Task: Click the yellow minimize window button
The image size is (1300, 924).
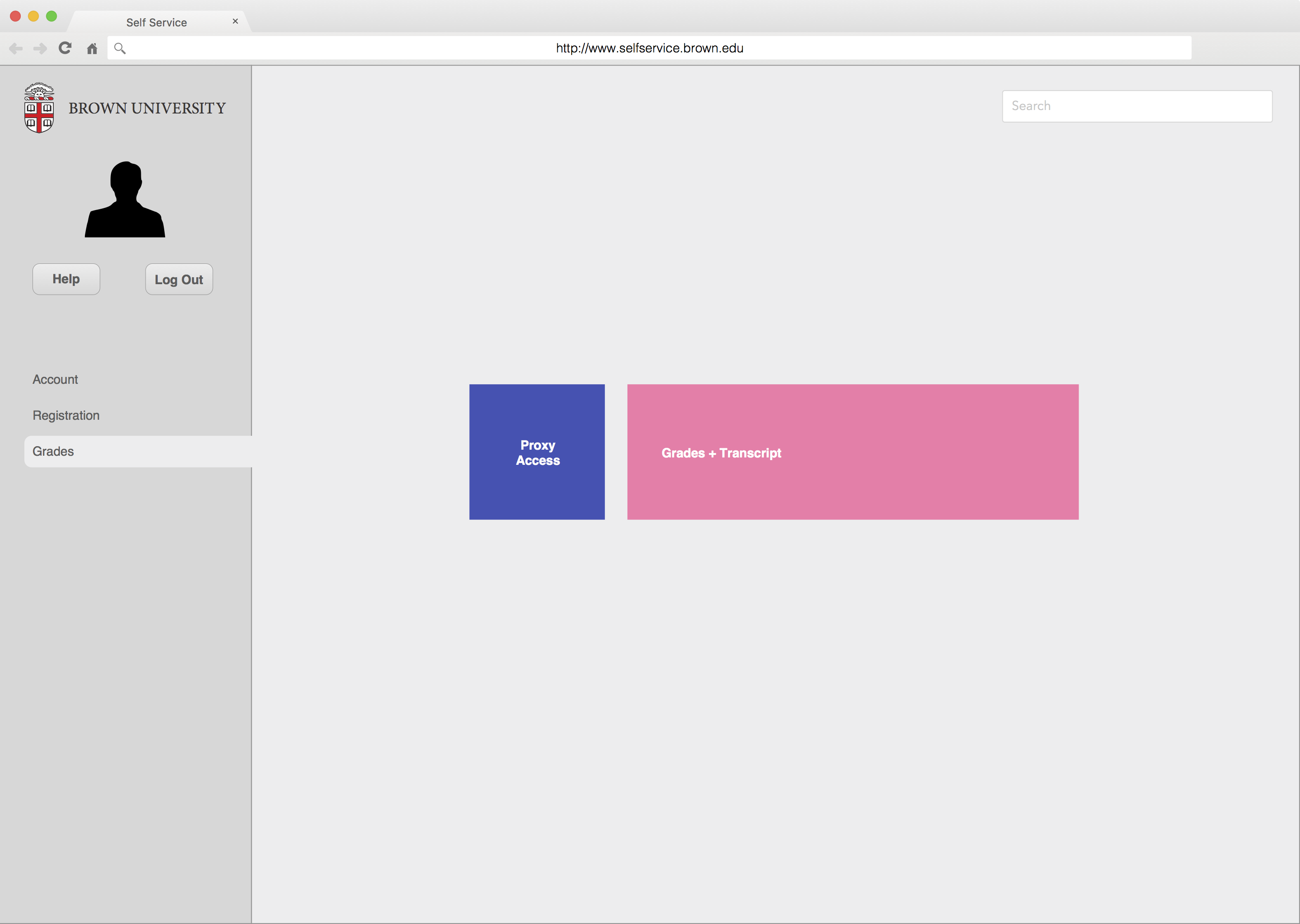Action: (33, 16)
